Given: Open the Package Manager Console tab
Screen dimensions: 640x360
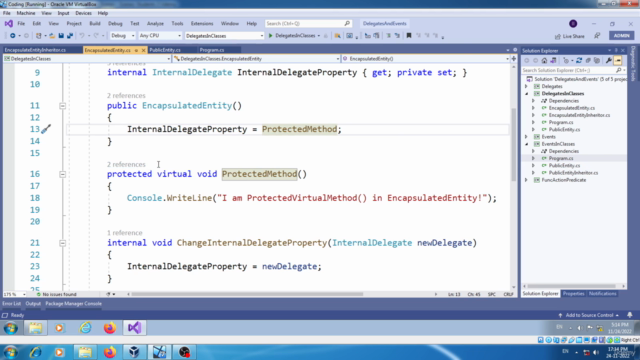Looking at the screenshot, I should [x=73, y=304].
